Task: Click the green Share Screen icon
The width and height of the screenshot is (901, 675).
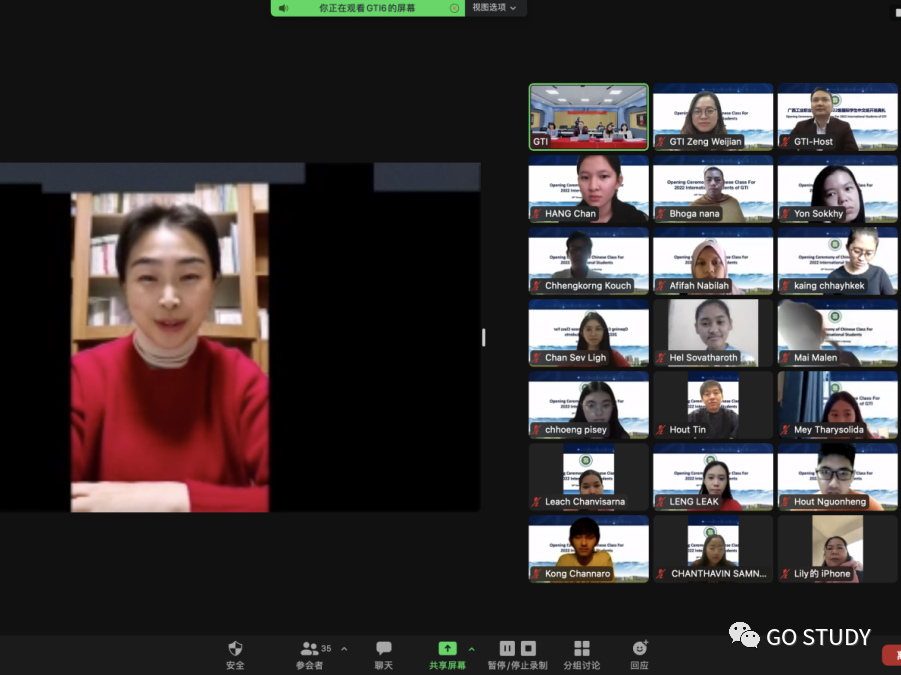Action: (x=447, y=649)
